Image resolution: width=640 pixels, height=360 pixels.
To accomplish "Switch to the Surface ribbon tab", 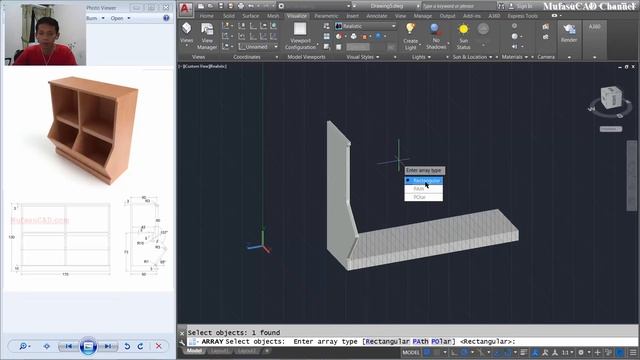I will point(250,16).
